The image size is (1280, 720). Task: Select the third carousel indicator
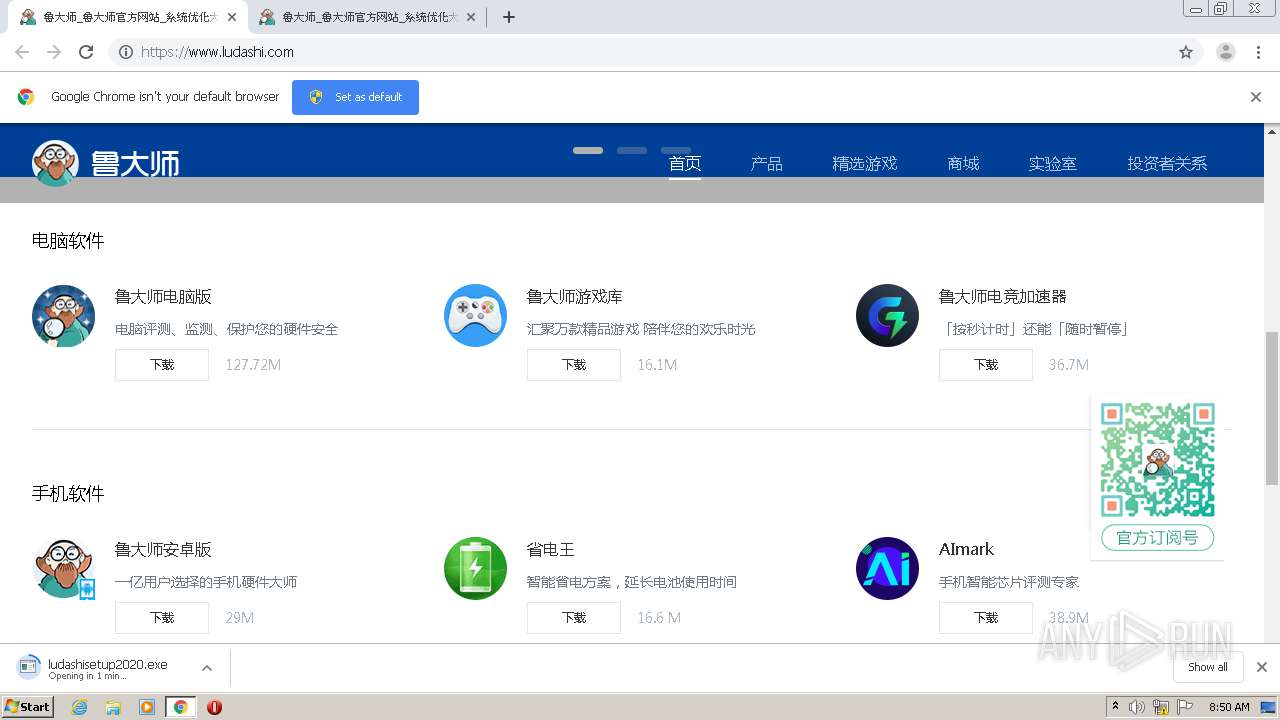click(x=676, y=150)
